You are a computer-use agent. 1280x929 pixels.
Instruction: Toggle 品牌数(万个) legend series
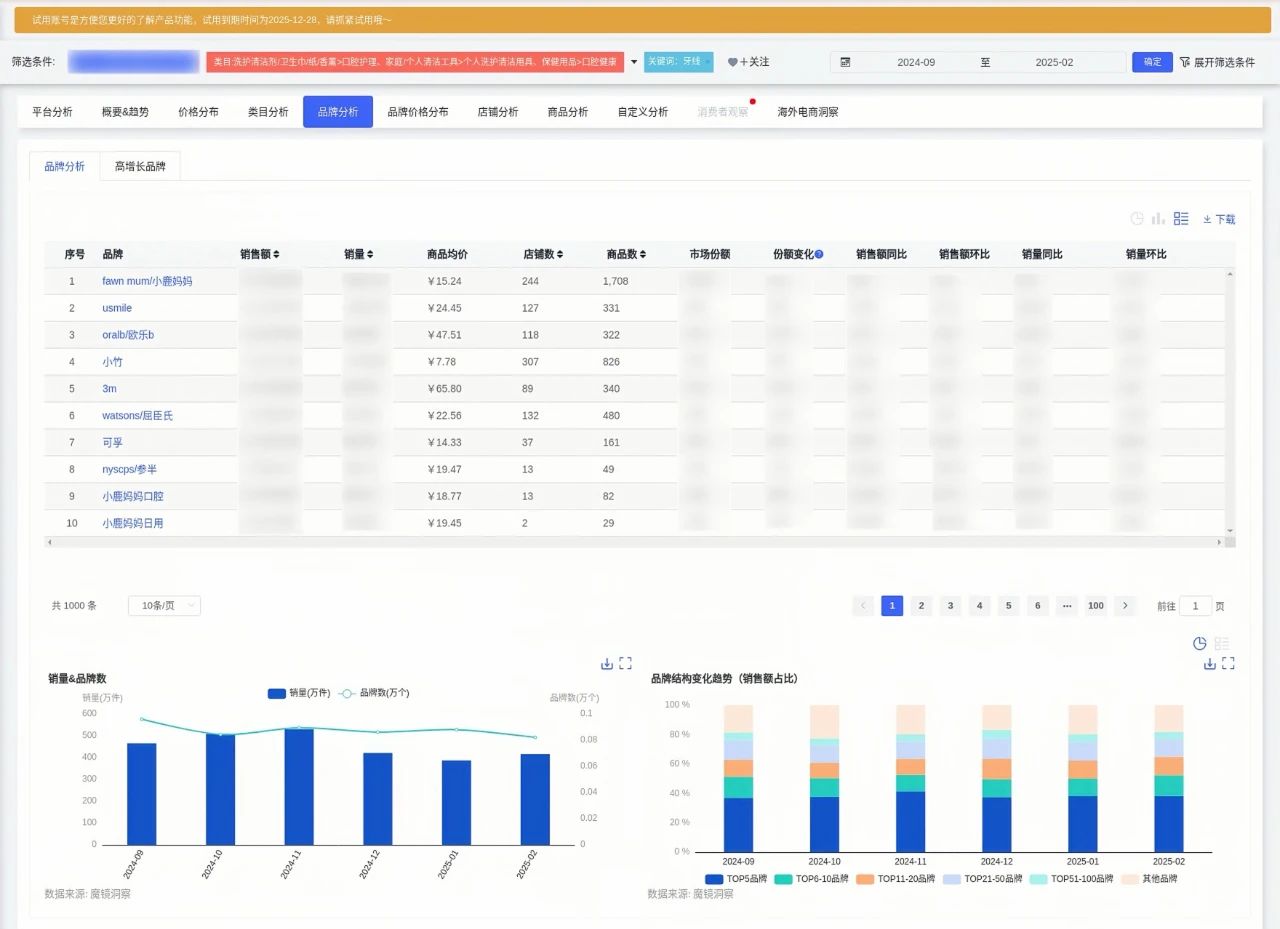(x=374, y=692)
